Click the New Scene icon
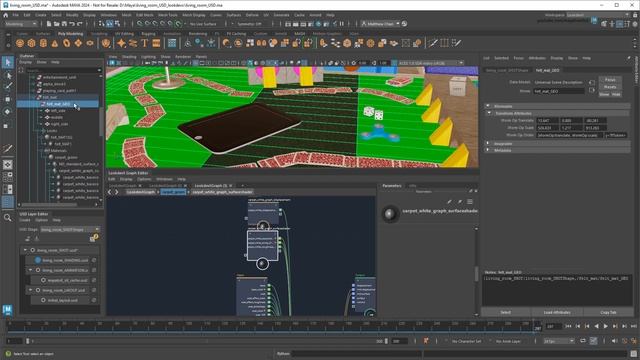The height and width of the screenshot is (360, 640). point(49,24)
